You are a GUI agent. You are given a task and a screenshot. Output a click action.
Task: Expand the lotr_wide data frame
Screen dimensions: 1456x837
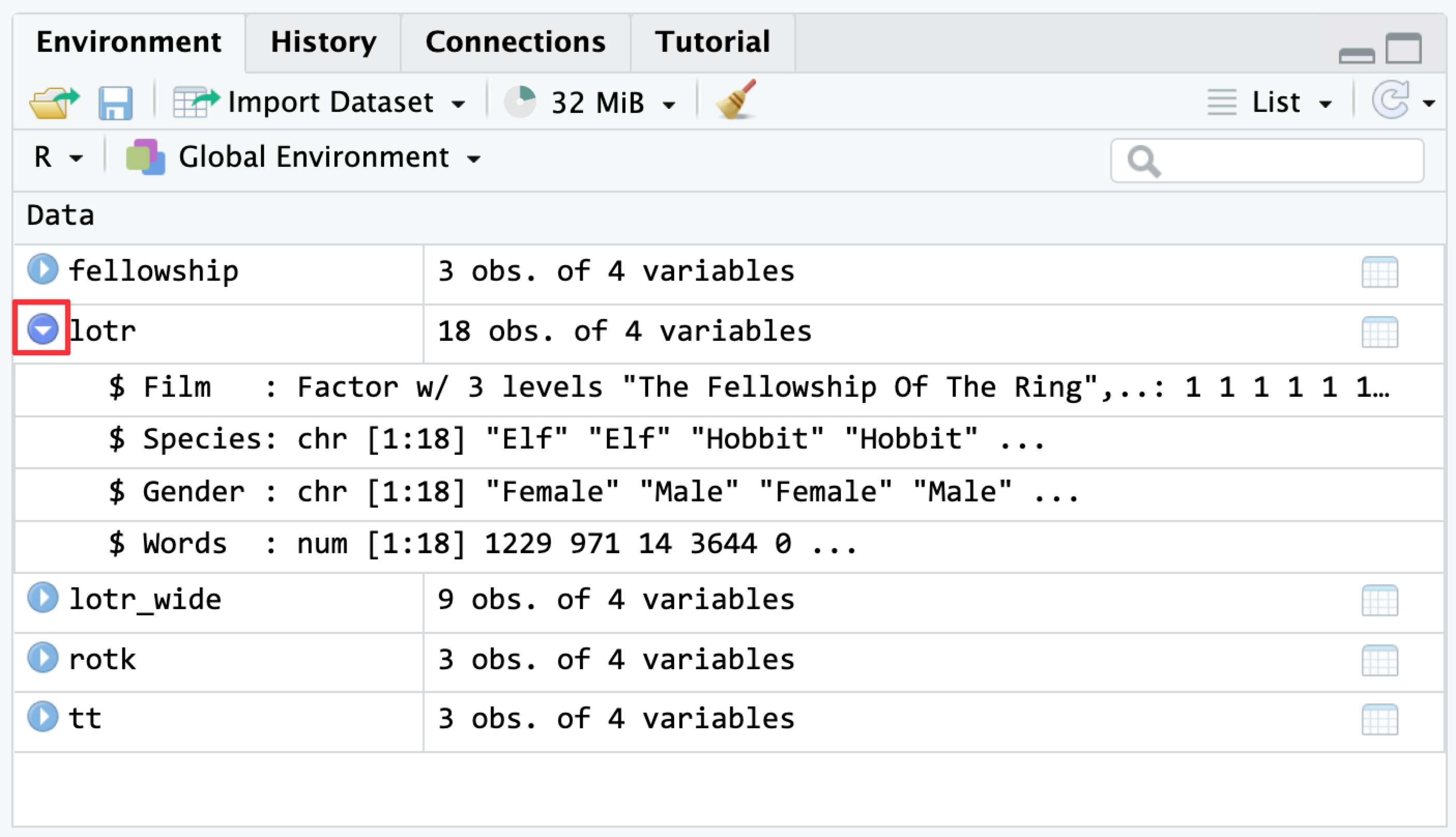coord(42,597)
